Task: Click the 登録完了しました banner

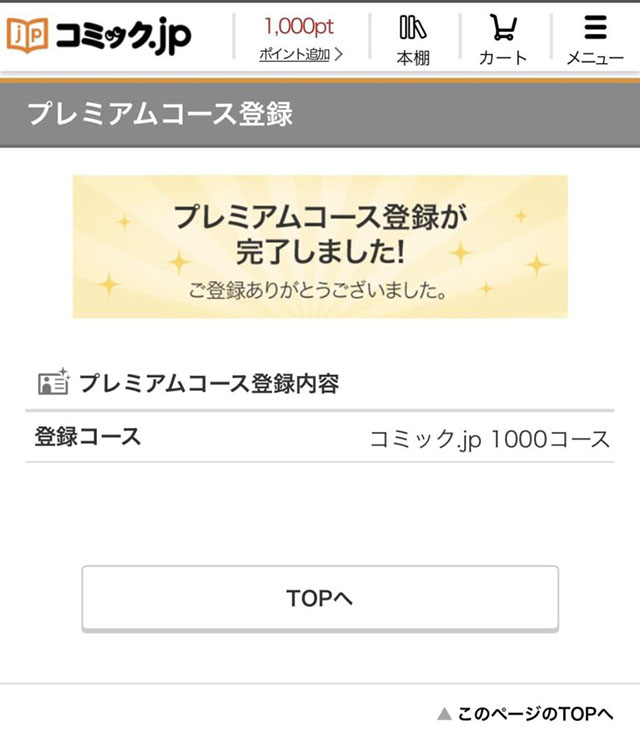Action: (320, 246)
